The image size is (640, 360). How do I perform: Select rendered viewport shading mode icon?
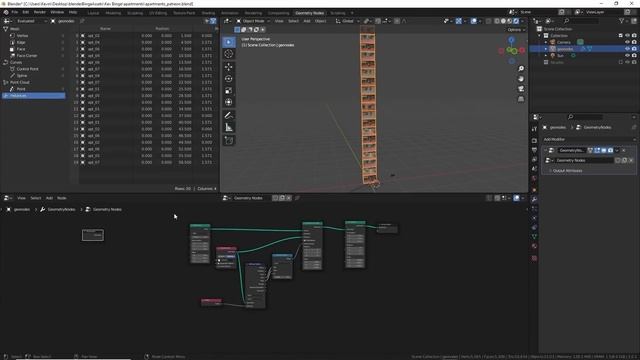516,21
